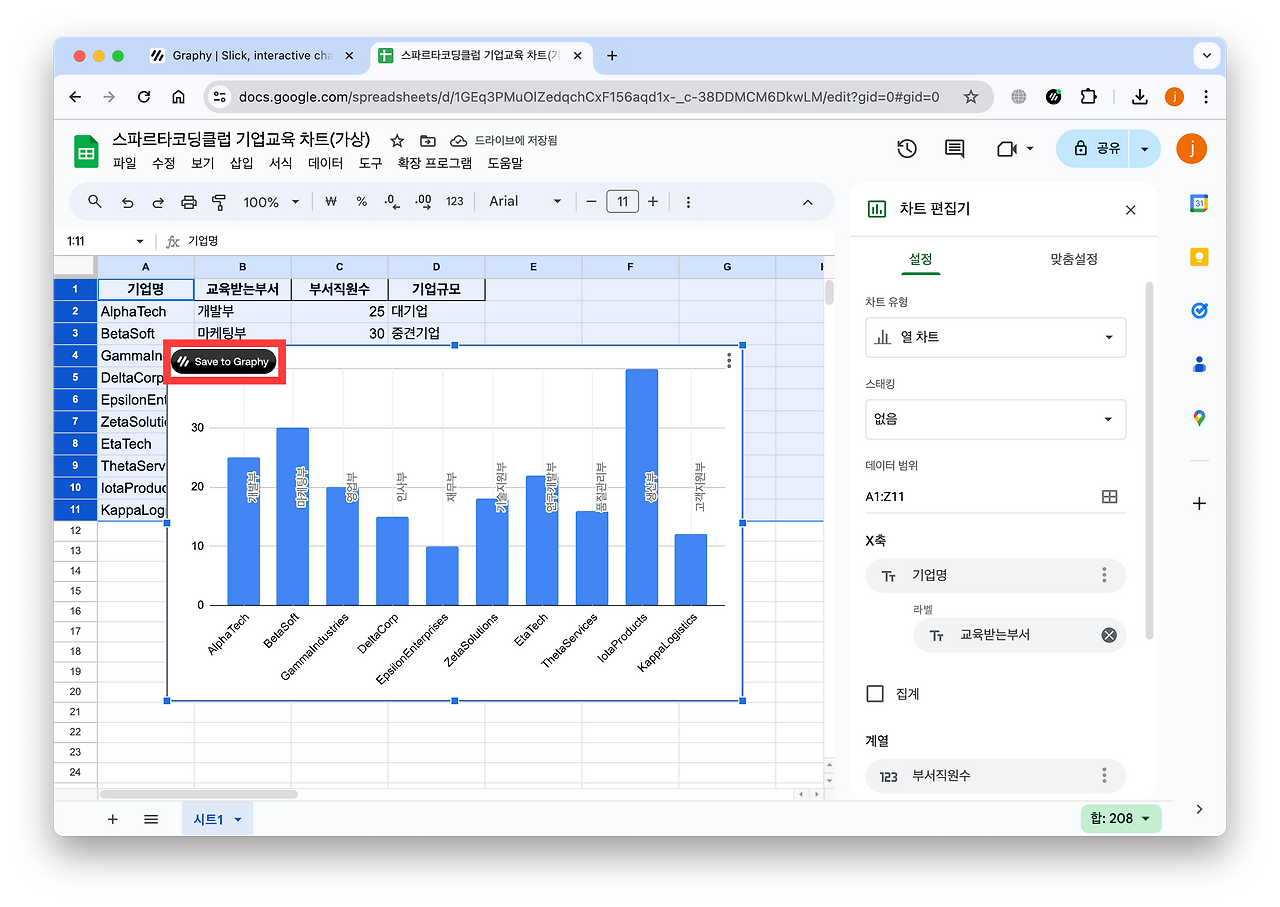Viewport: 1280px width, 907px height.
Task: Collapse the toolbar with chevron
Action: pos(808,202)
